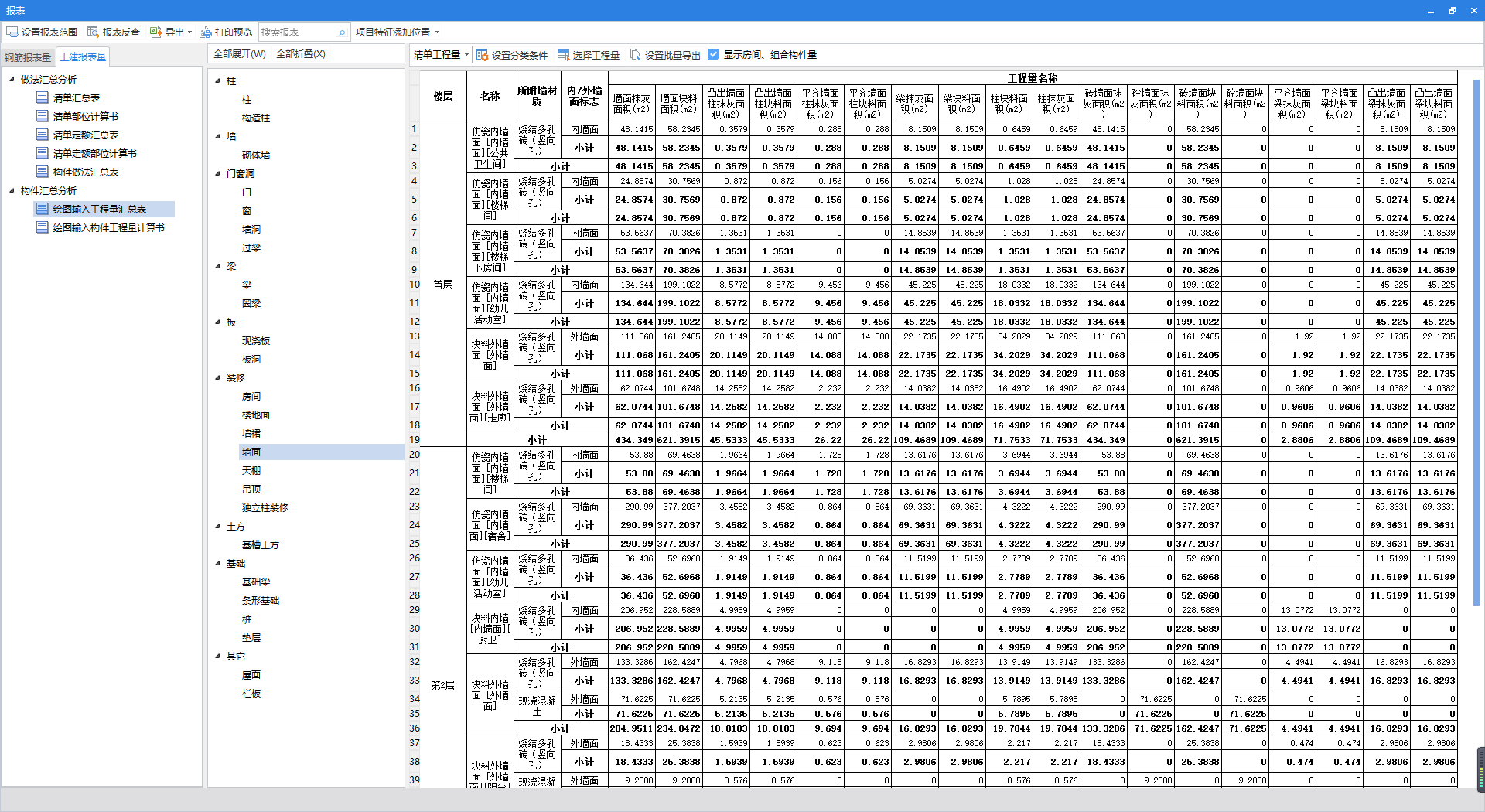Select 构造柱 in component tree
This screenshot has height=812, width=1485.
[256, 118]
